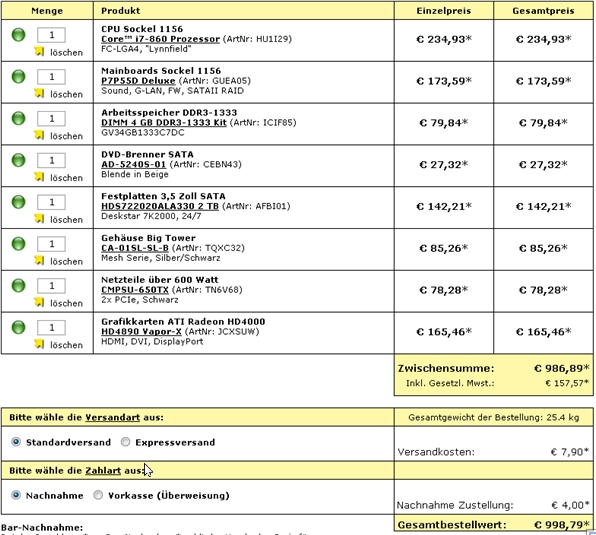
Task: Click yellow delete icon in Core i7-860 row
Action: click(x=39, y=51)
